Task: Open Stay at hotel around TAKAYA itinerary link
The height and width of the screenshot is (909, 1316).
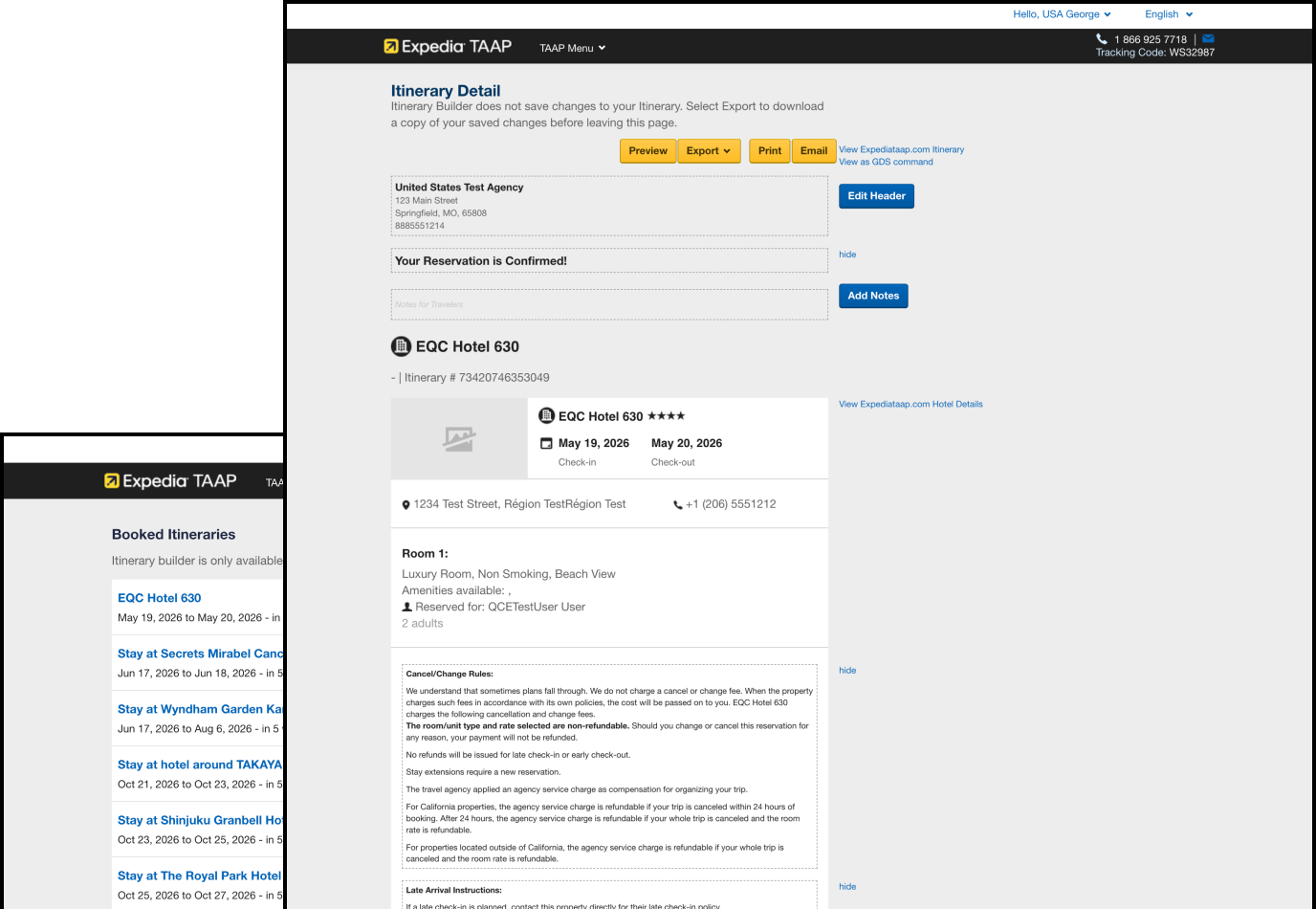Action: point(201,765)
